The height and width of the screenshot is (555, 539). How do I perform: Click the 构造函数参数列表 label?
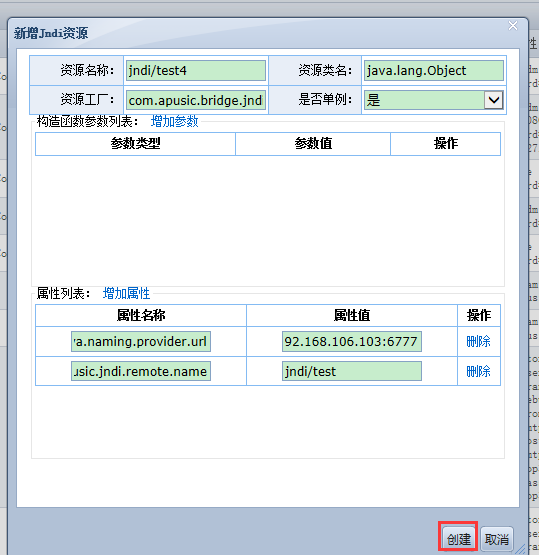(x=87, y=121)
